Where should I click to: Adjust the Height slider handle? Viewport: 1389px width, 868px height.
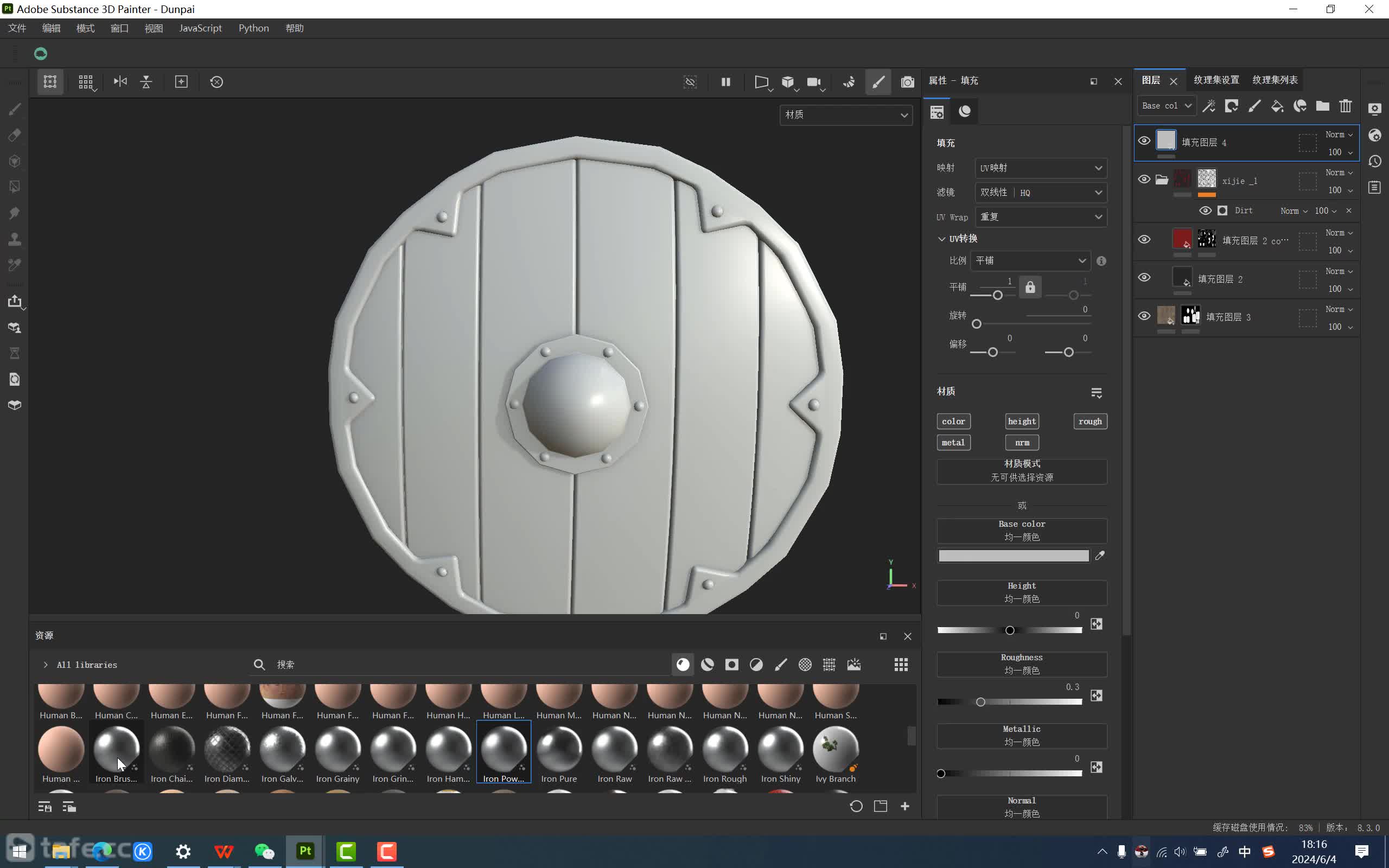pyautogui.click(x=1010, y=630)
